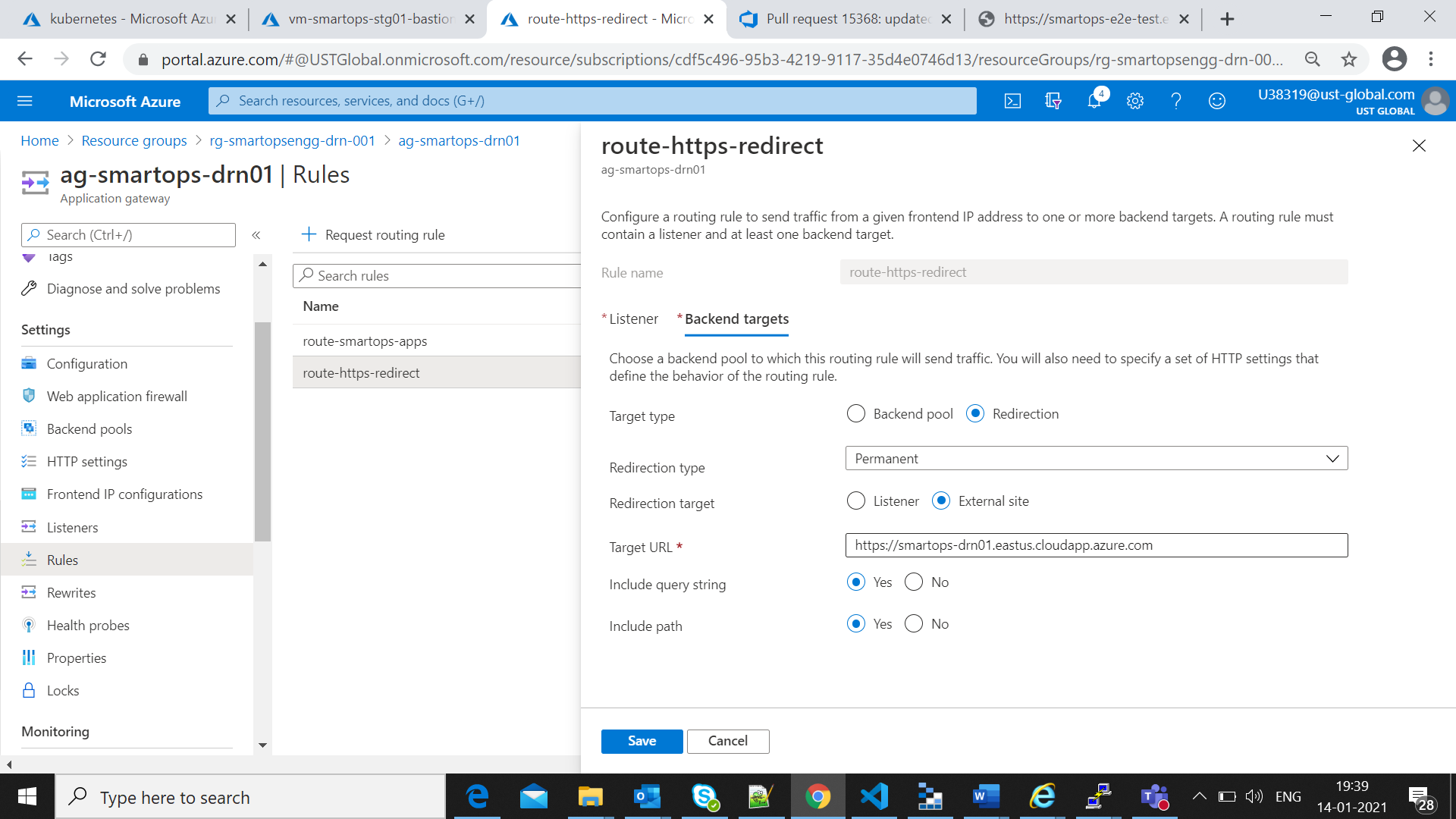Click the user account avatar
The image size is (1456, 819).
click(x=1435, y=101)
